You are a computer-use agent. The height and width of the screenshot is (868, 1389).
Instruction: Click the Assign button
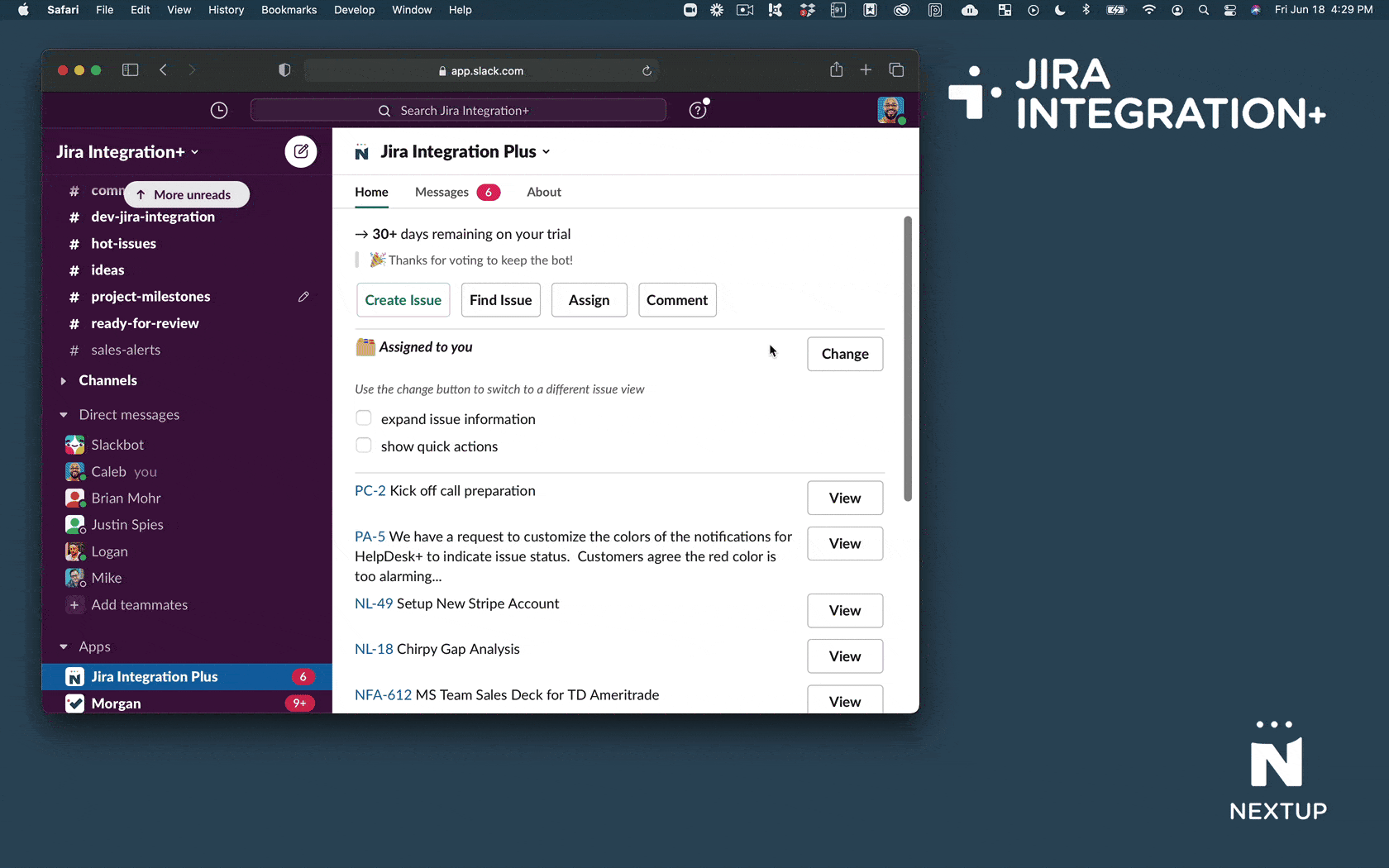[589, 300]
